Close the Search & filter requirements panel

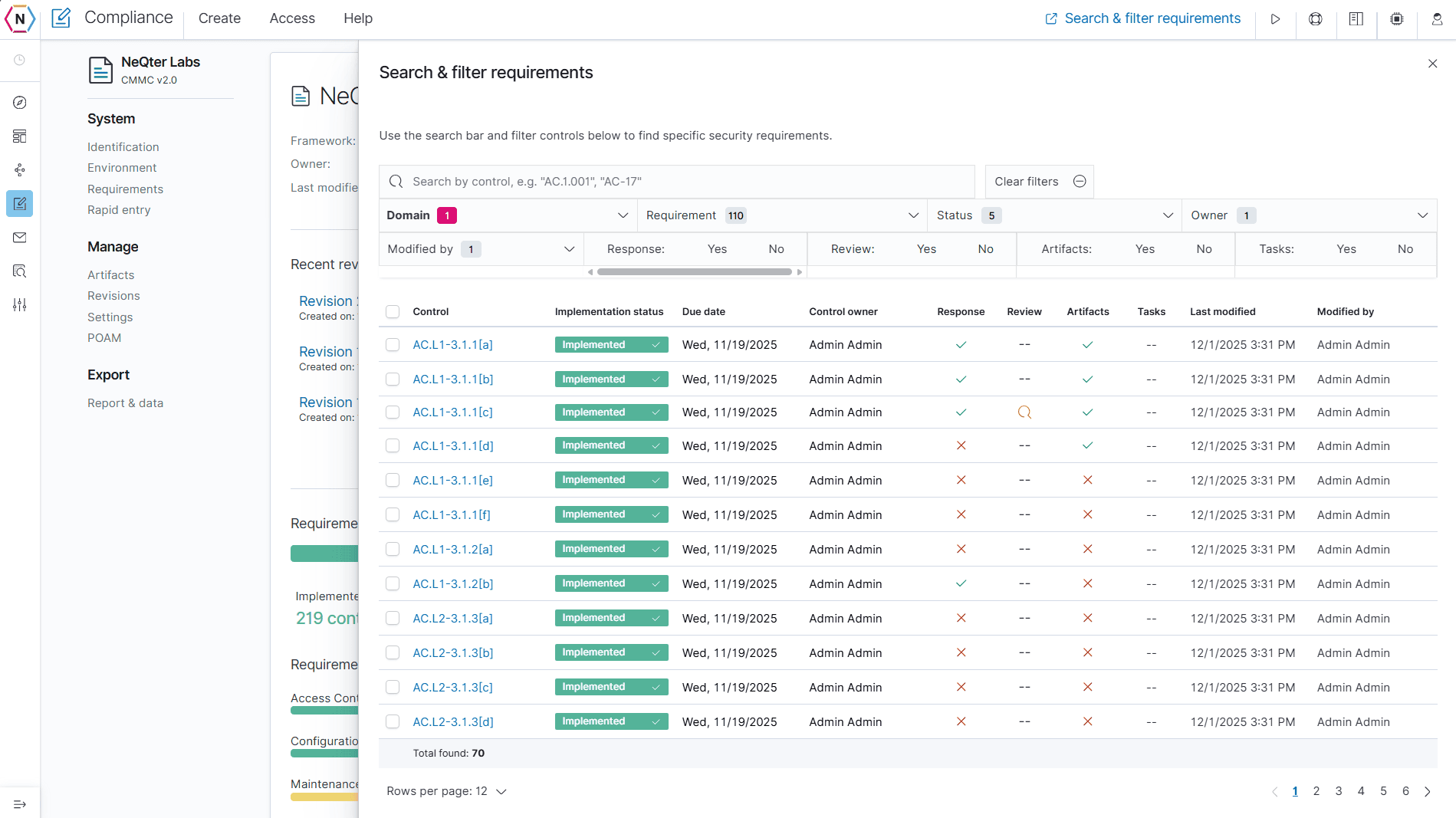(x=1432, y=64)
